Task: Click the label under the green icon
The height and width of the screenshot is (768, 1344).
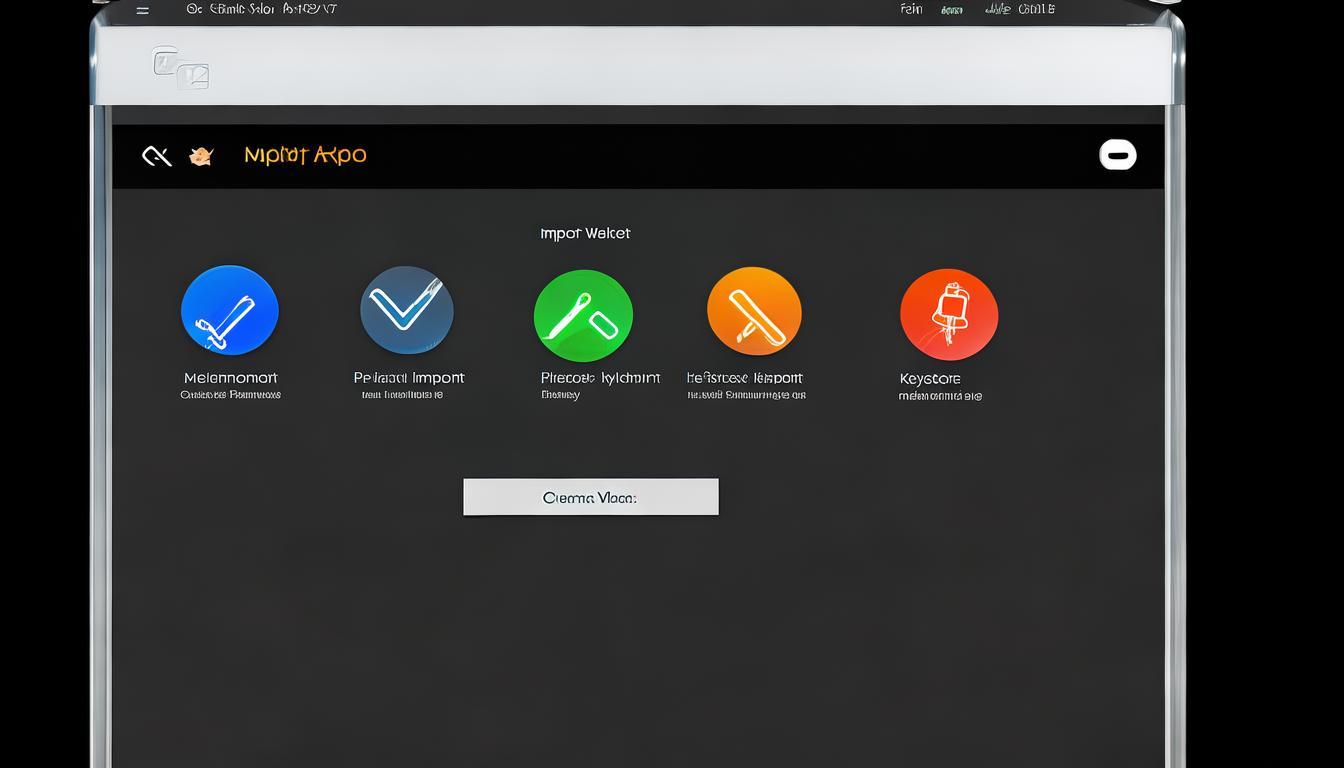Action: coord(600,378)
